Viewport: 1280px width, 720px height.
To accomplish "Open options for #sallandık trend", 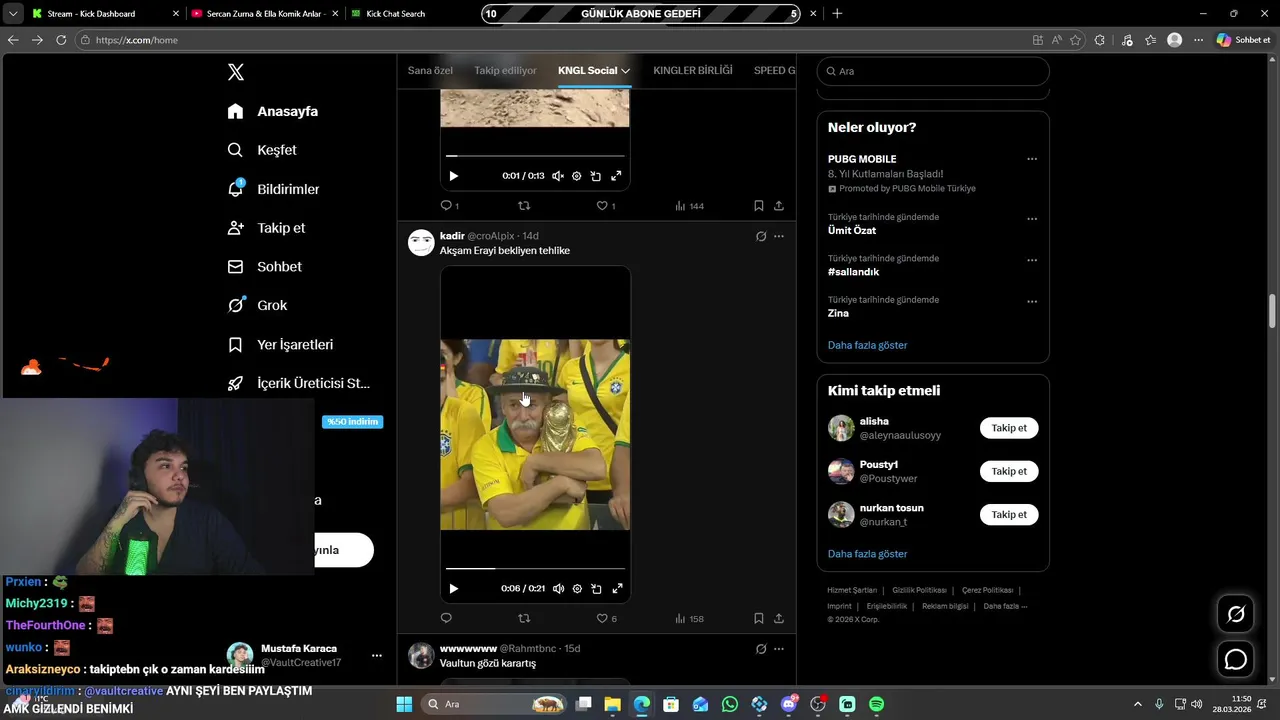I will 1032,260.
